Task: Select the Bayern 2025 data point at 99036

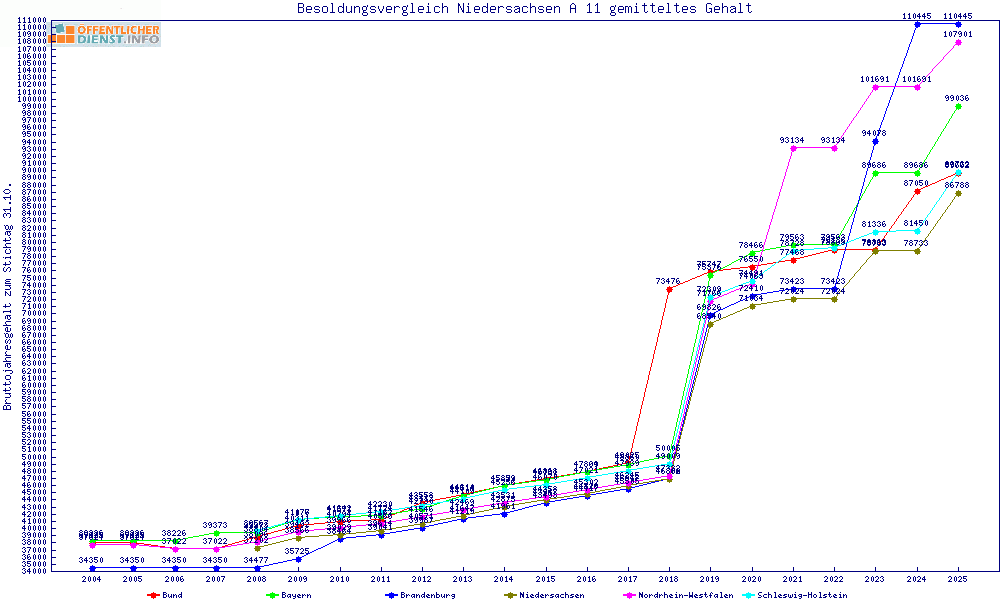Action: point(958,105)
